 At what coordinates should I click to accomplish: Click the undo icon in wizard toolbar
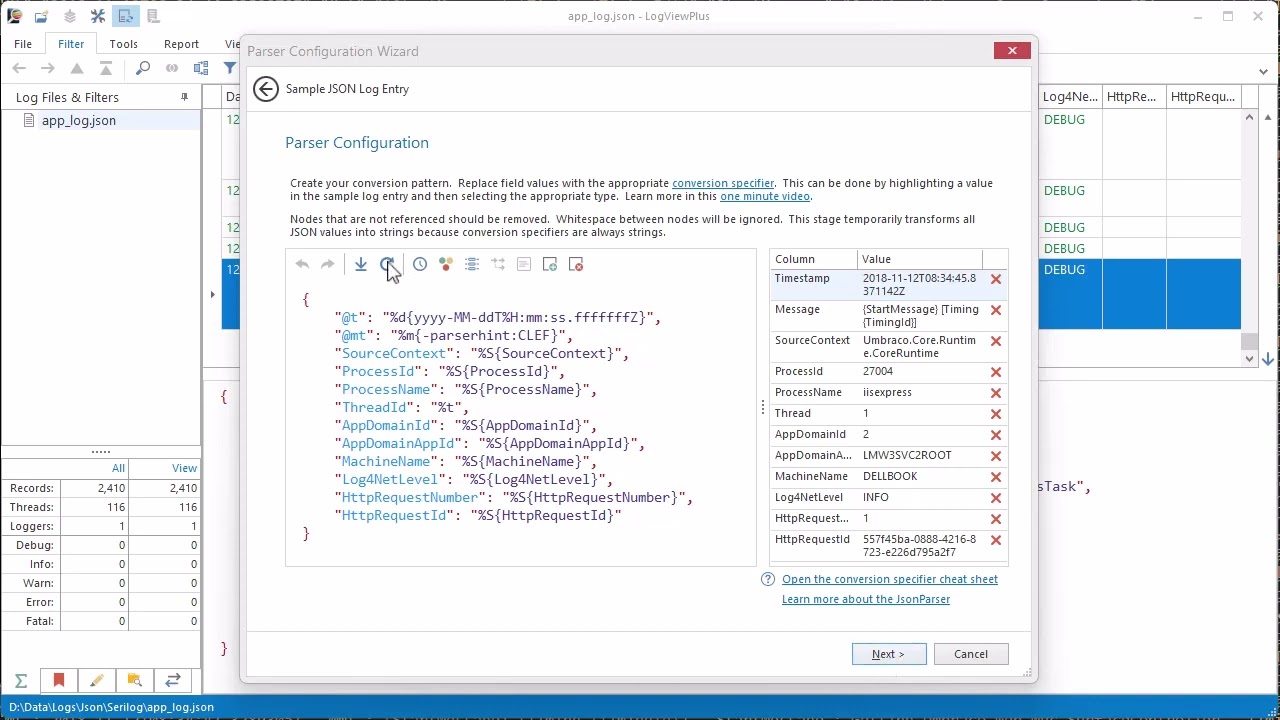pyautogui.click(x=302, y=264)
